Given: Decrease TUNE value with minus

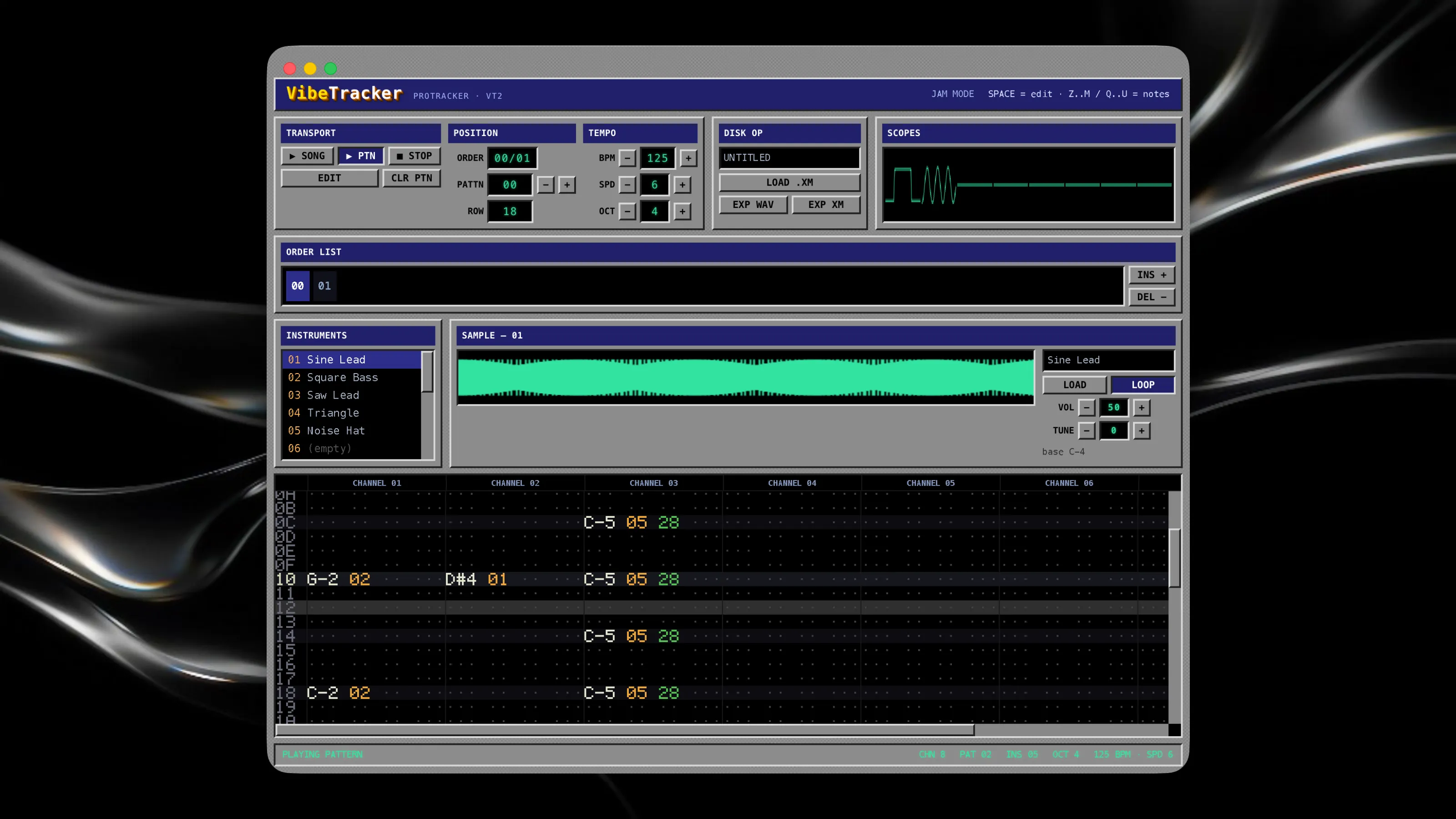Looking at the screenshot, I should 1087,431.
